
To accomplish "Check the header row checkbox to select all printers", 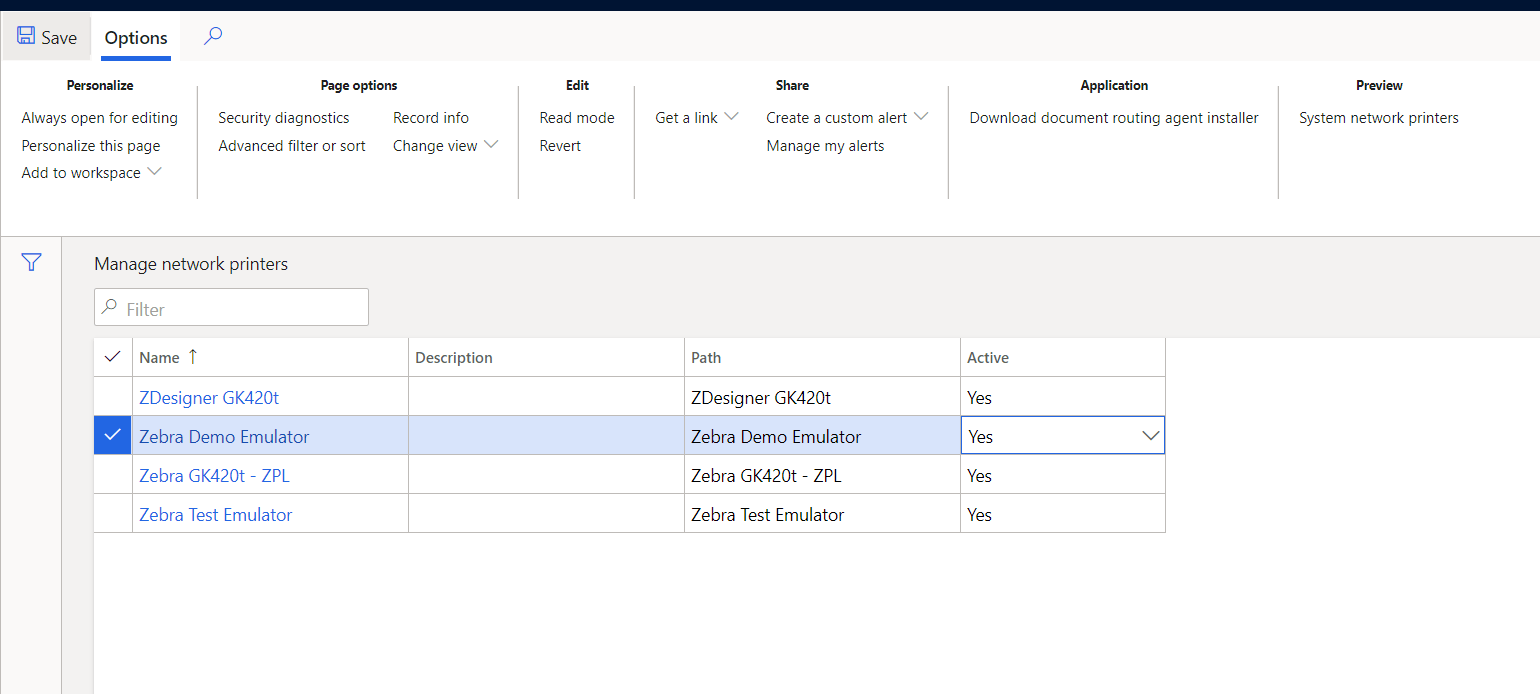I will (112, 356).
